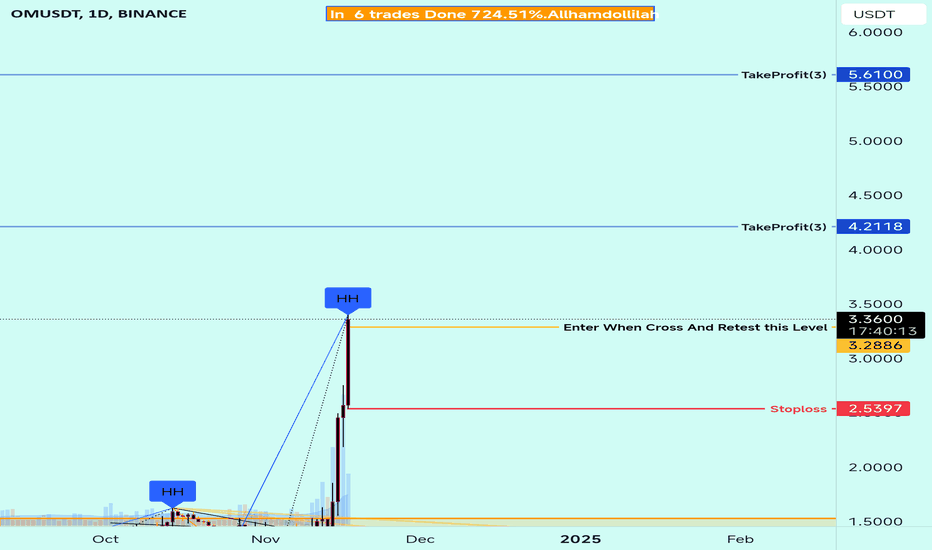
Task: Click the red 2.5397 stoploss price tag
Action: (873, 408)
